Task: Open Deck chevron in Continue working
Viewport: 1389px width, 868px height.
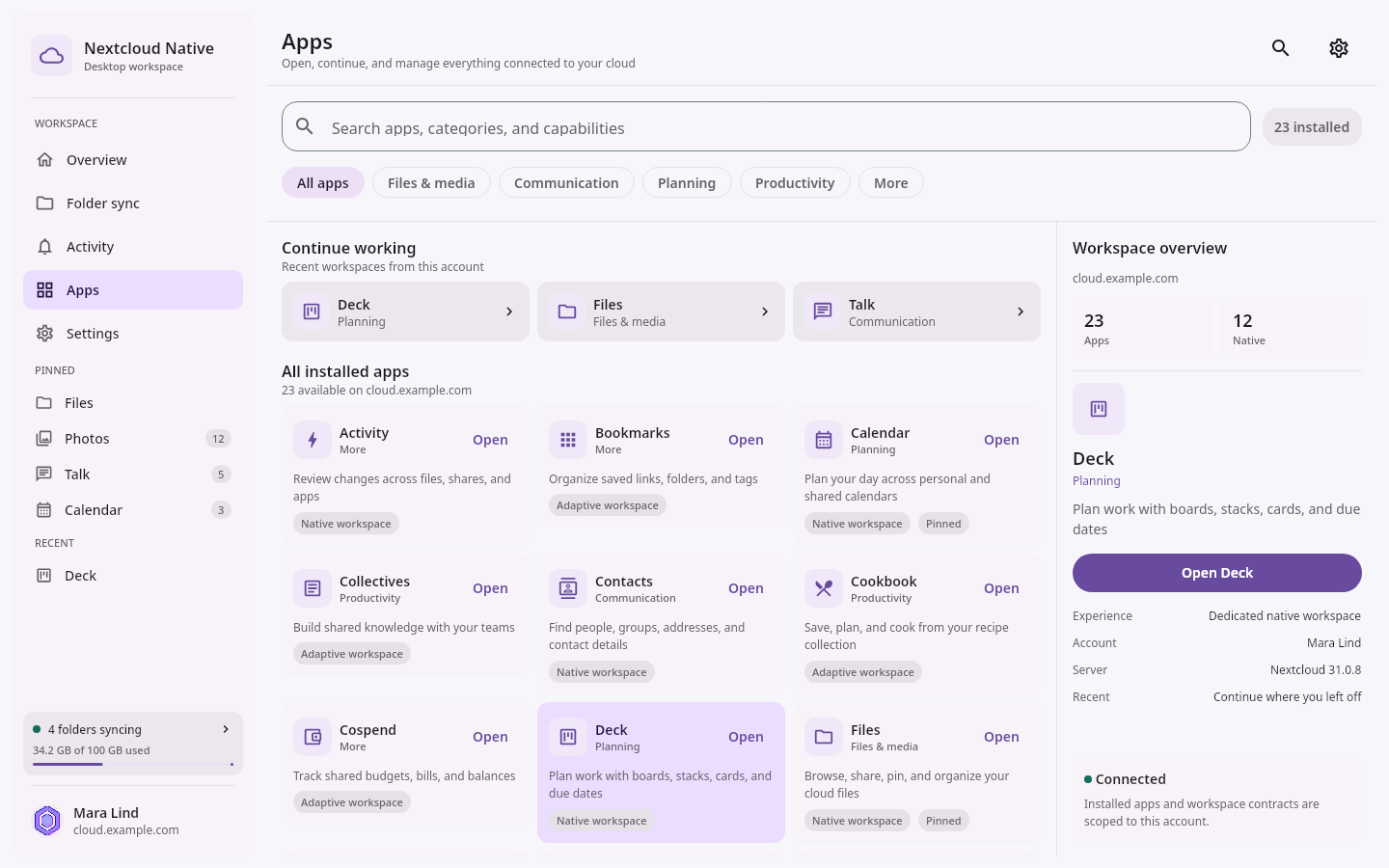Action: [509, 312]
